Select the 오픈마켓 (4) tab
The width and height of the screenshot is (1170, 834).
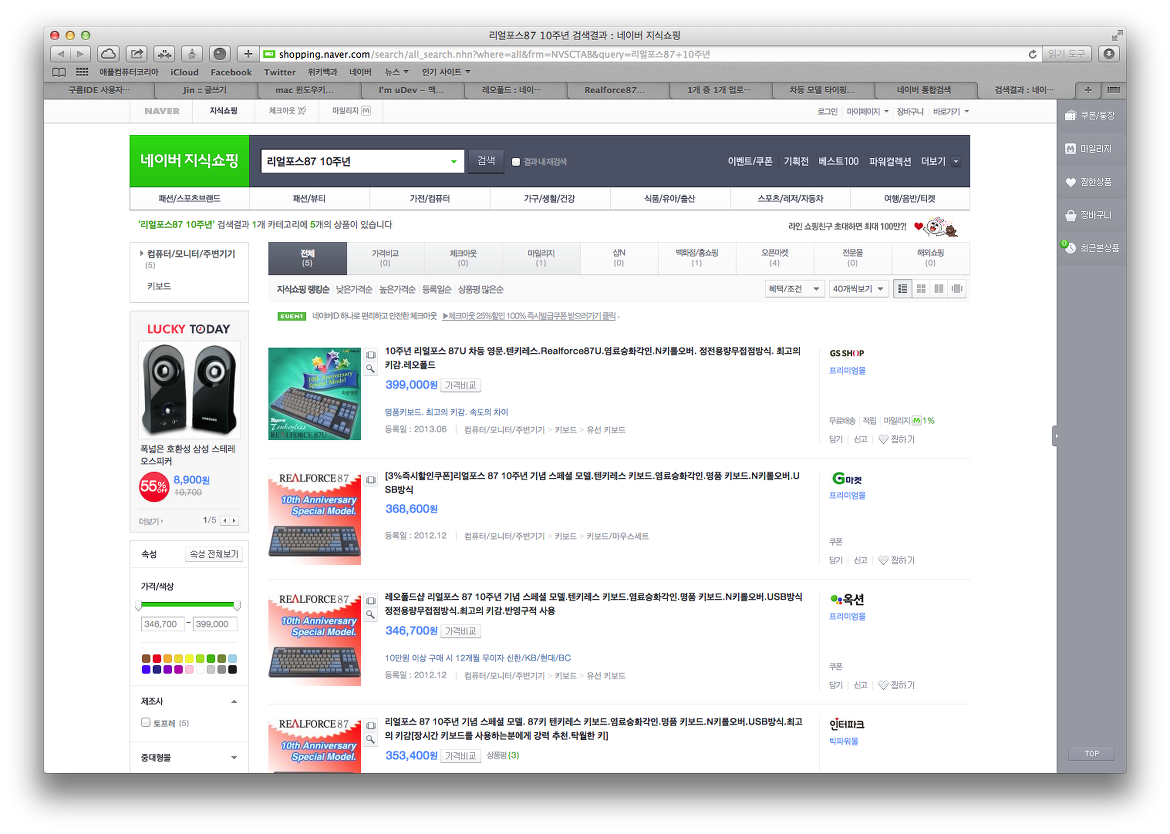tap(775, 258)
